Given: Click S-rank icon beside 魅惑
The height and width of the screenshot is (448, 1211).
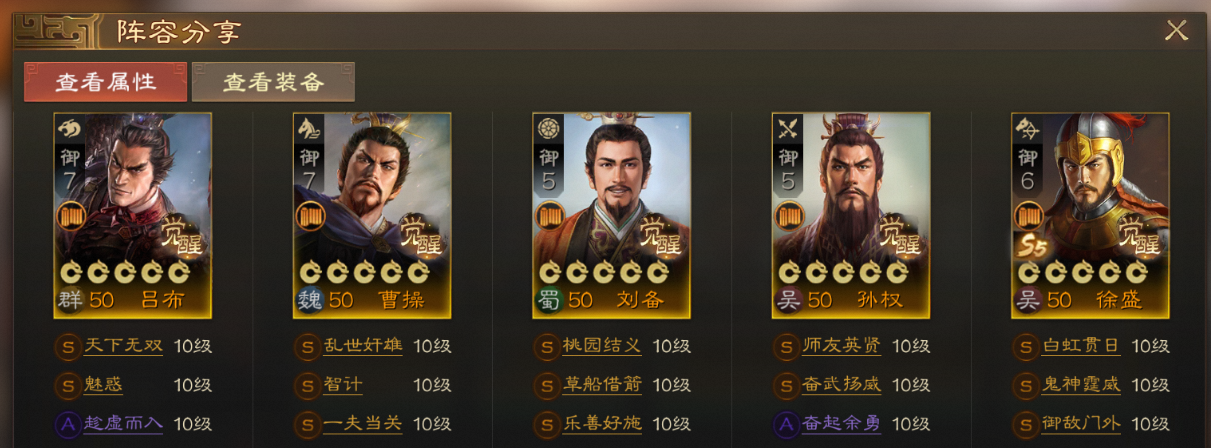Looking at the screenshot, I should coord(67,386).
